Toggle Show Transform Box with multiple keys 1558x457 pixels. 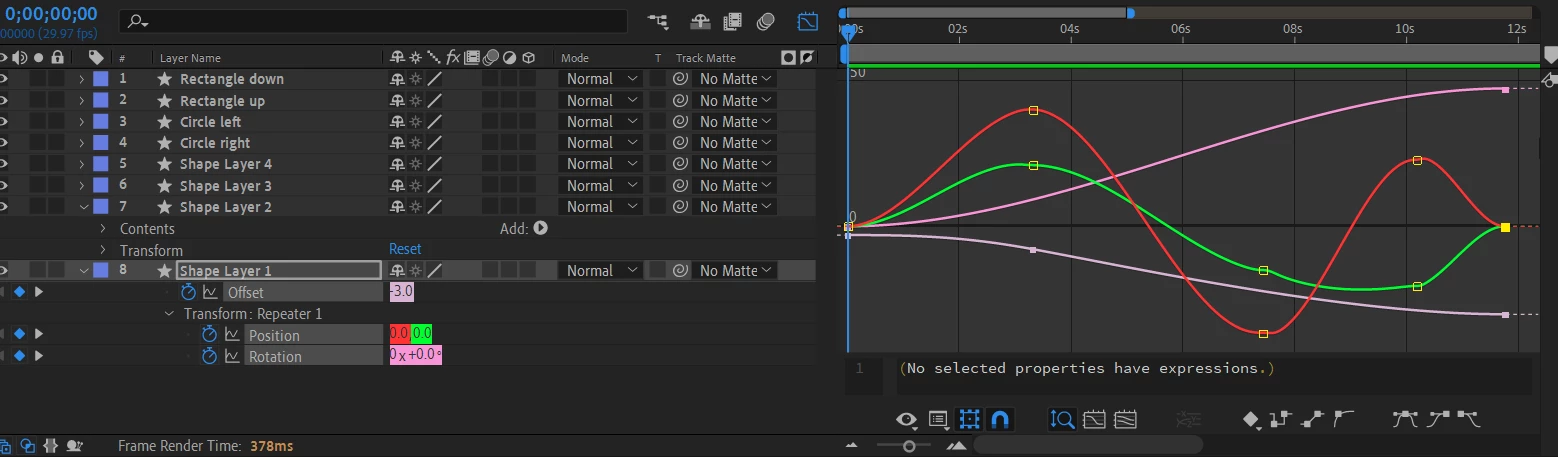point(969,420)
